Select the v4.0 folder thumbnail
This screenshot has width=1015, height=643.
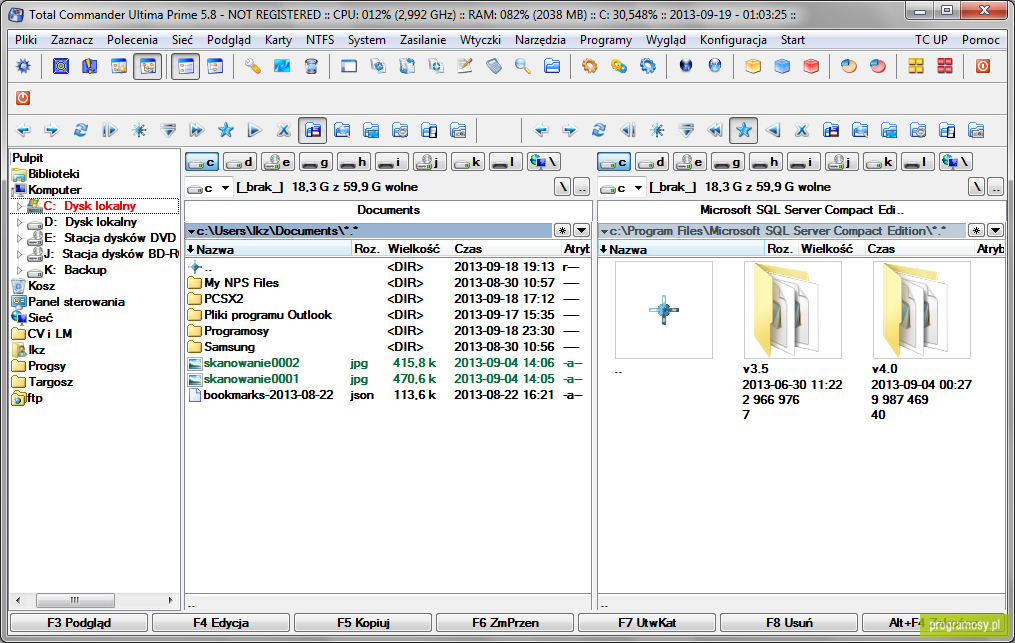921,310
